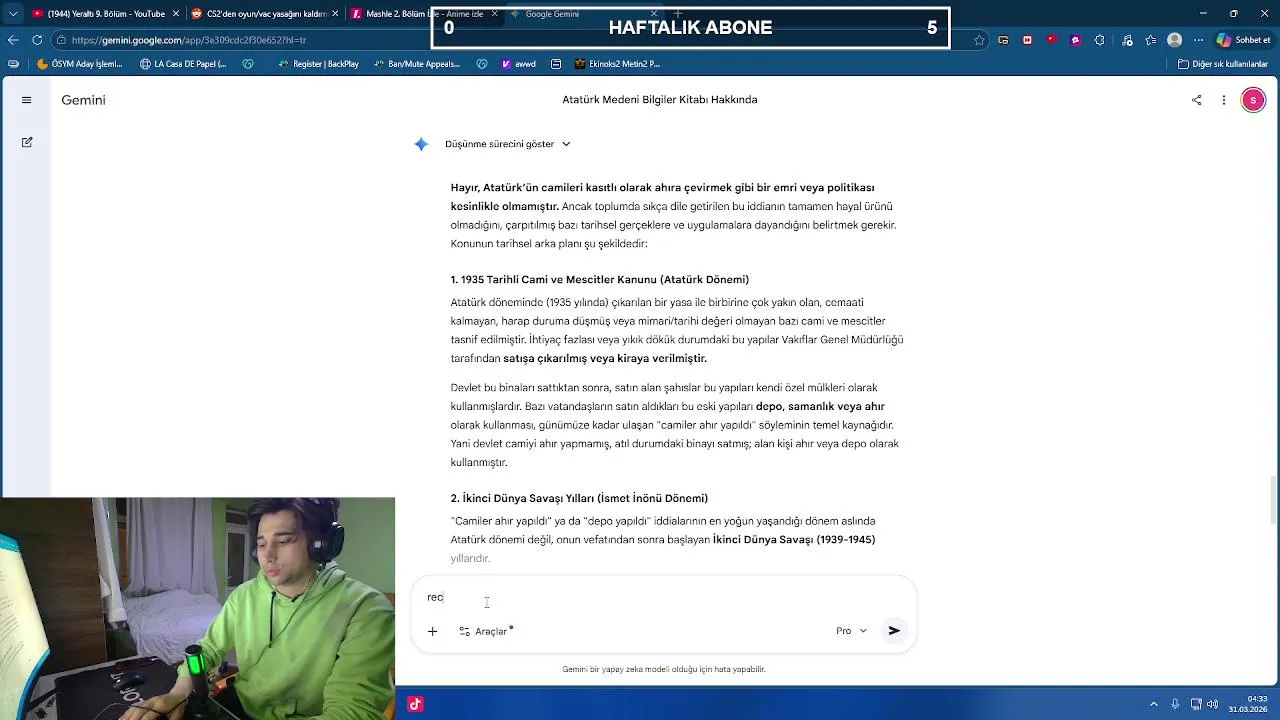Click the purple chat extension icon
1280x720 pixels.
(x=1075, y=40)
